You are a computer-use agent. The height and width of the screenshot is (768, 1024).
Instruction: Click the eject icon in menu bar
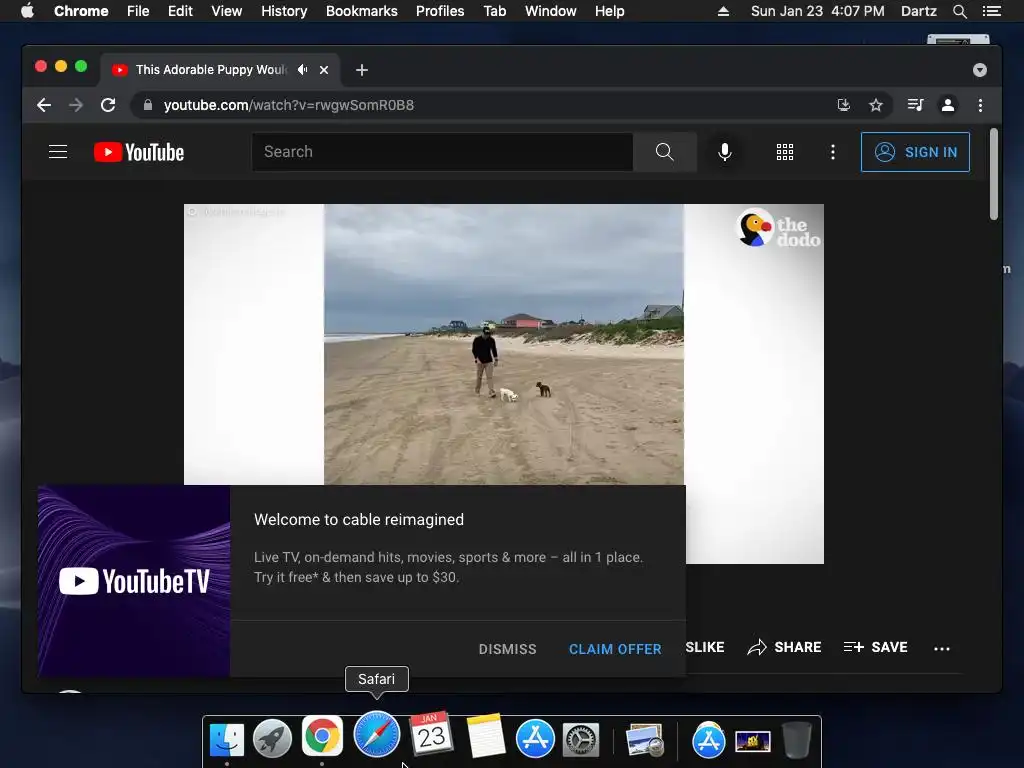723,11
